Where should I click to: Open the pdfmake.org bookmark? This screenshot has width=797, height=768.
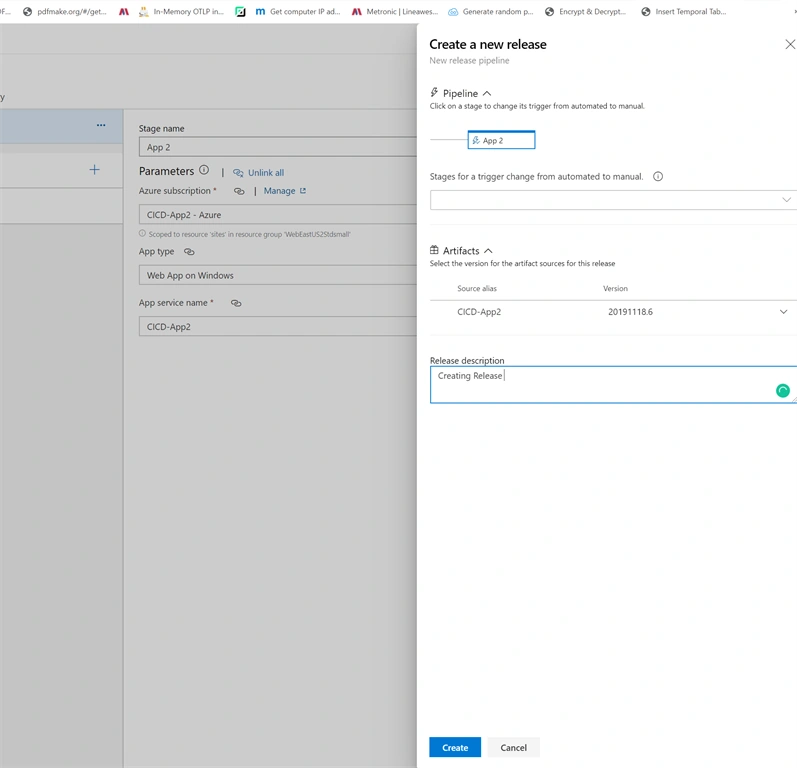click(x=65, y=12)
